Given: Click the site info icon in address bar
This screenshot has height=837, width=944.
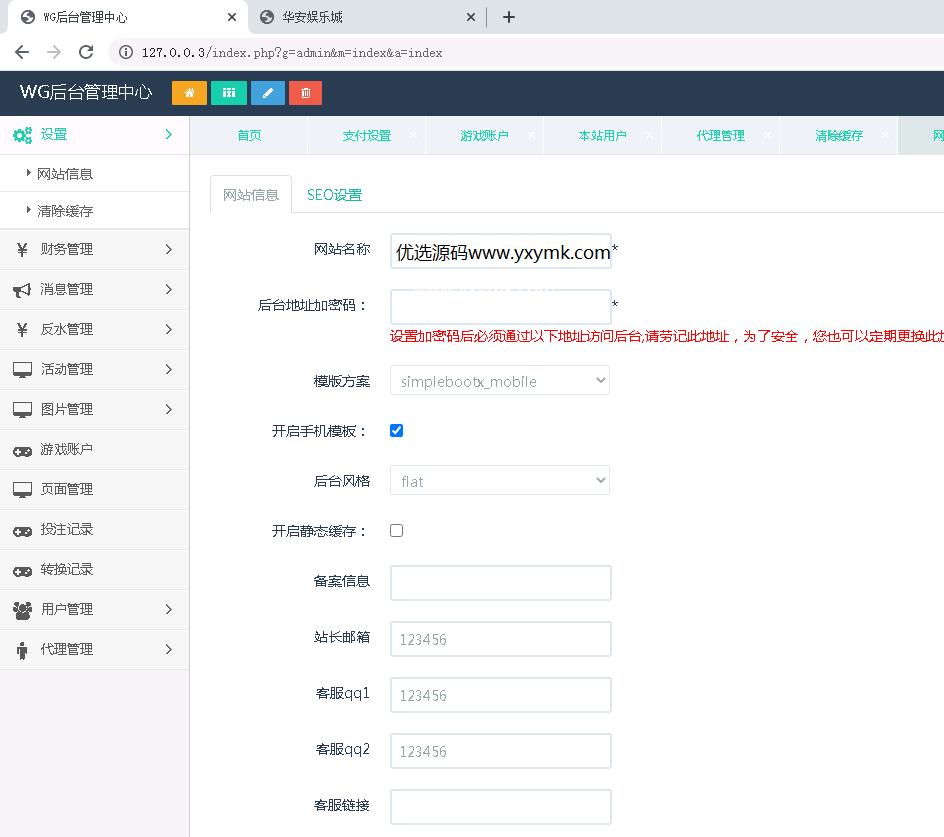Looking at the screenshot, I should [x=126, y=52].
